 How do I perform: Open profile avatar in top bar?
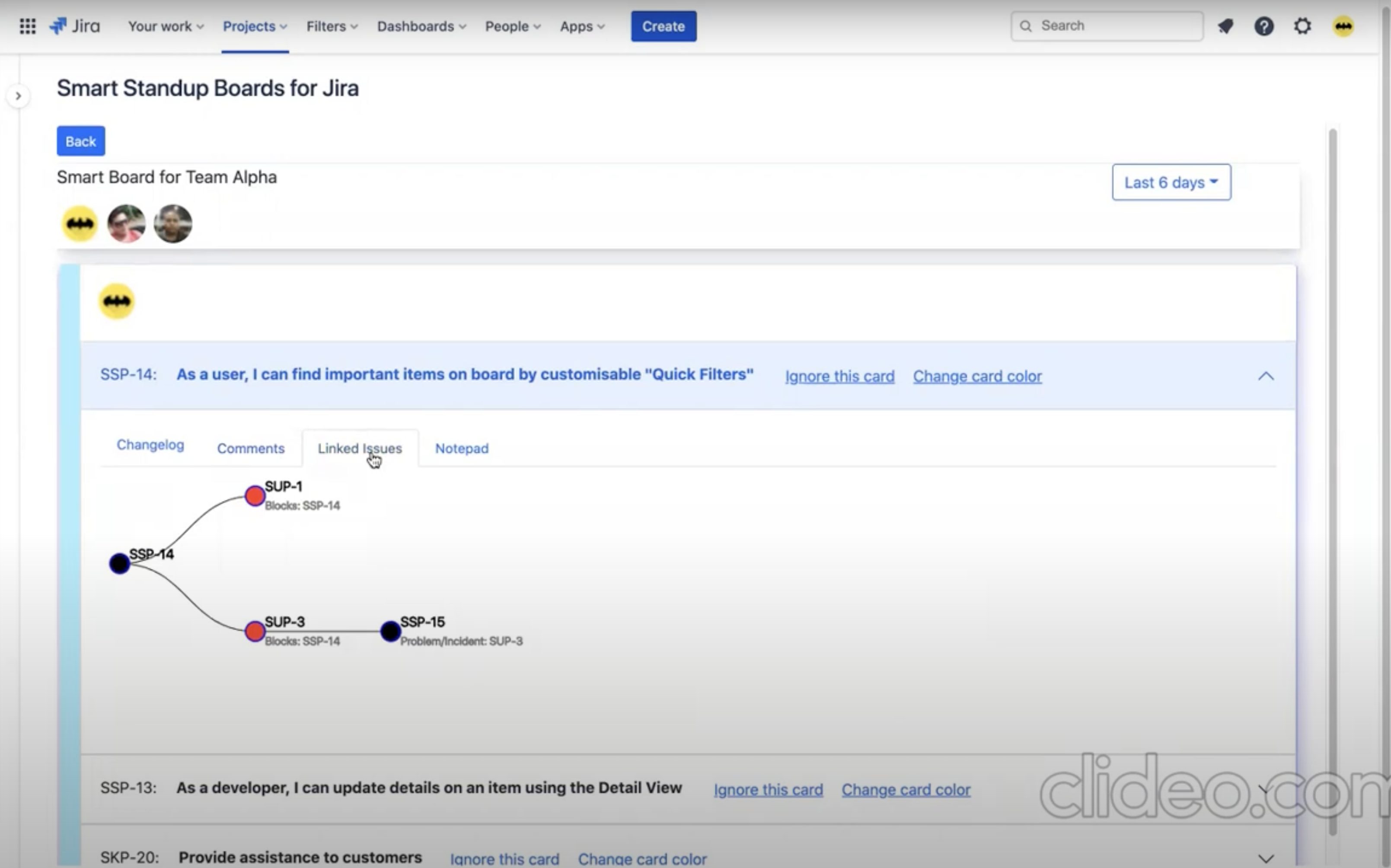(x=1343, y=26)
